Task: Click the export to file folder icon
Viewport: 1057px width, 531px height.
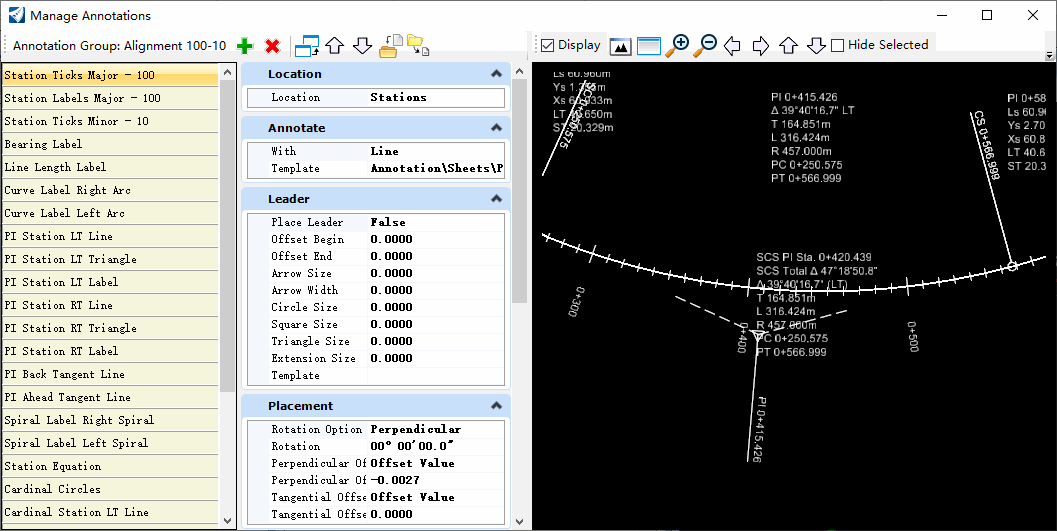Action: [417, 46]
